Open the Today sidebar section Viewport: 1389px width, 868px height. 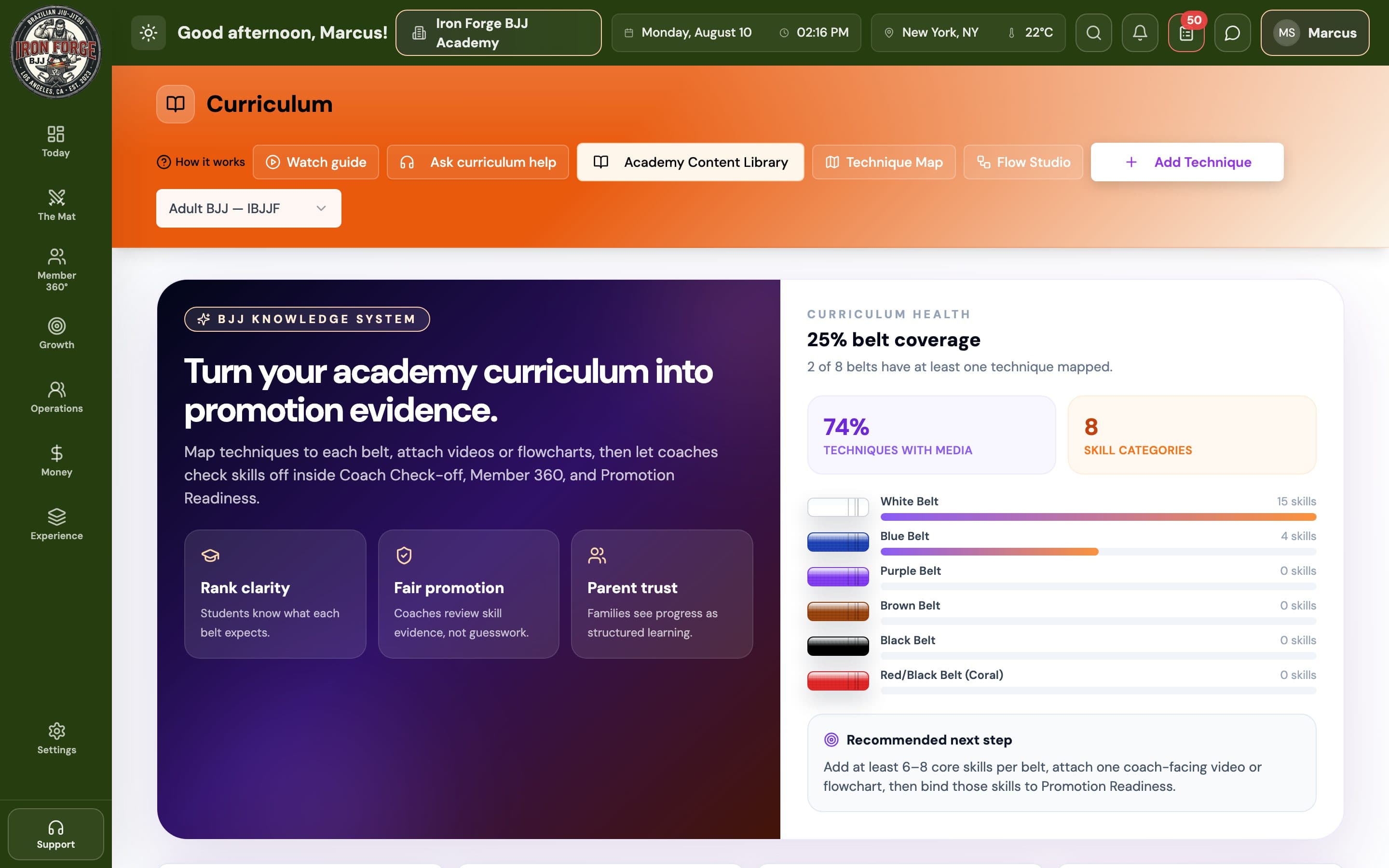(55, 142)
